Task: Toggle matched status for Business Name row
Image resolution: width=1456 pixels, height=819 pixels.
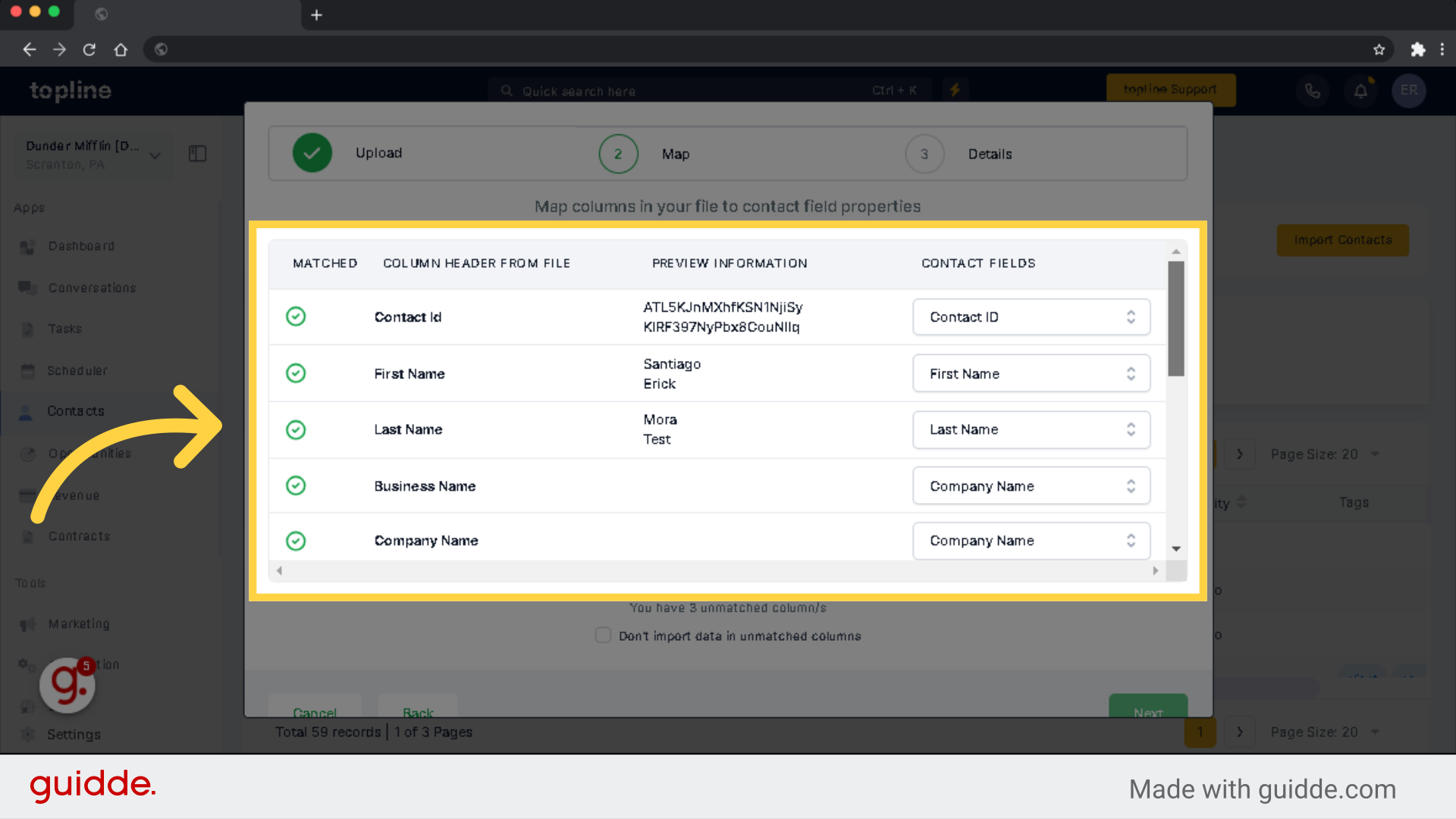Action: [x=296, y=485]
